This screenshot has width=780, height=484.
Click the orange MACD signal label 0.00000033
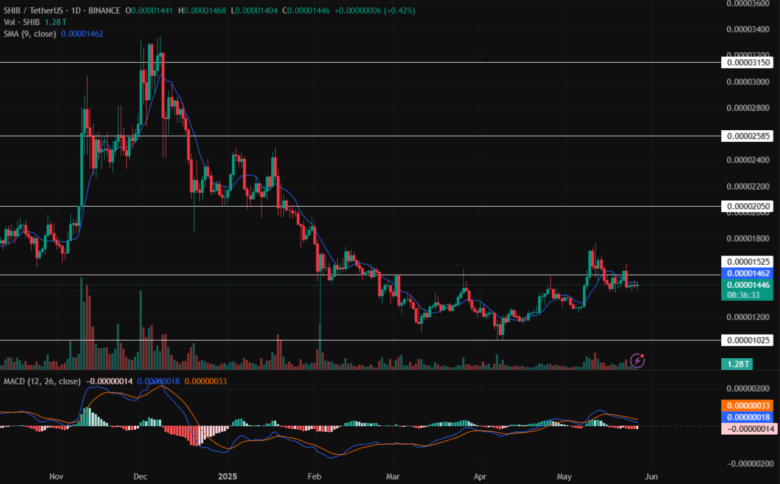(x=747, y=406)
